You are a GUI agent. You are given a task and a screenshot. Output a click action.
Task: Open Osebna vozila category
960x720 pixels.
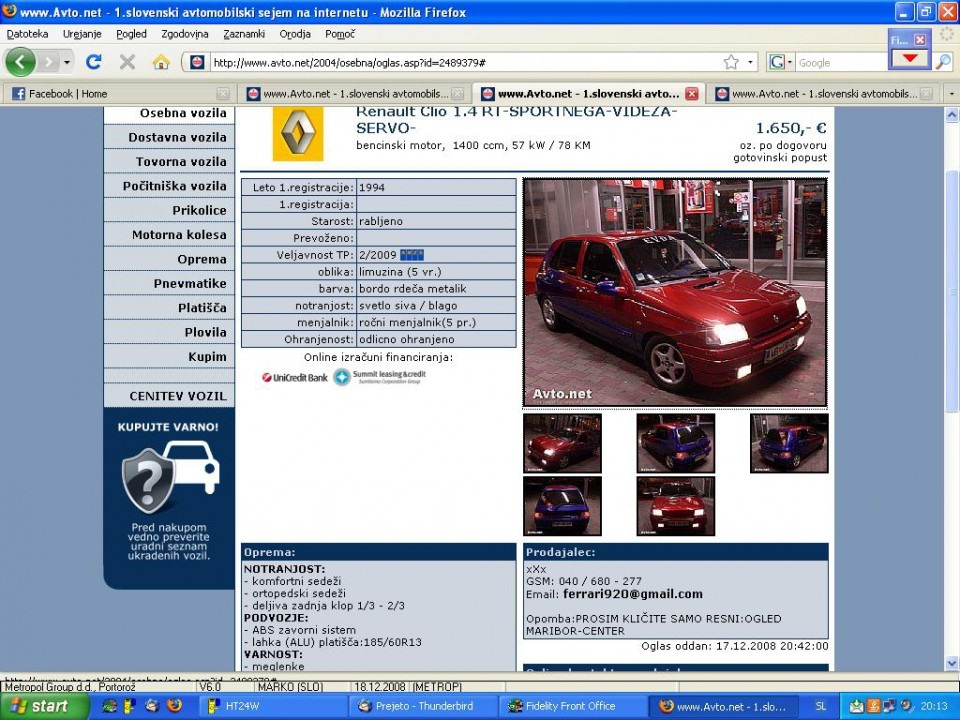[170, 114]
